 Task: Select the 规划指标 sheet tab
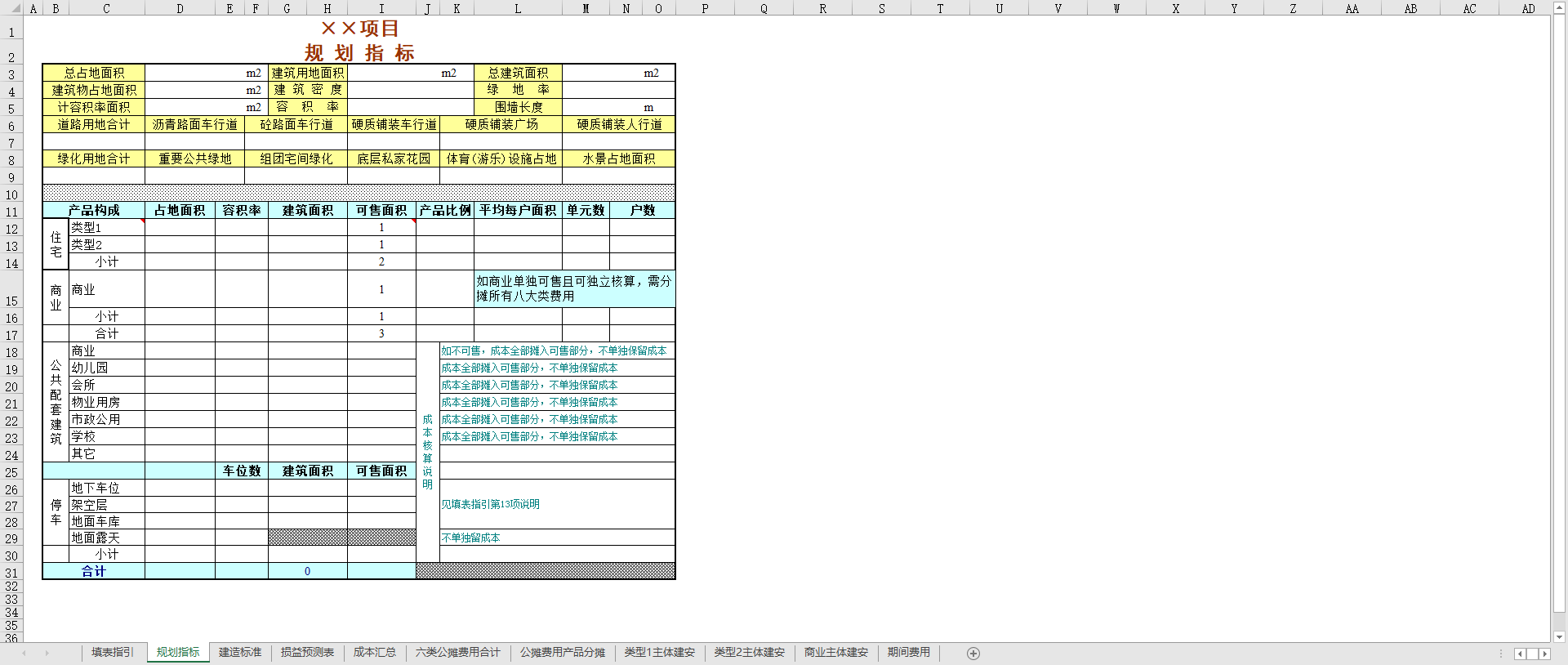178,652
